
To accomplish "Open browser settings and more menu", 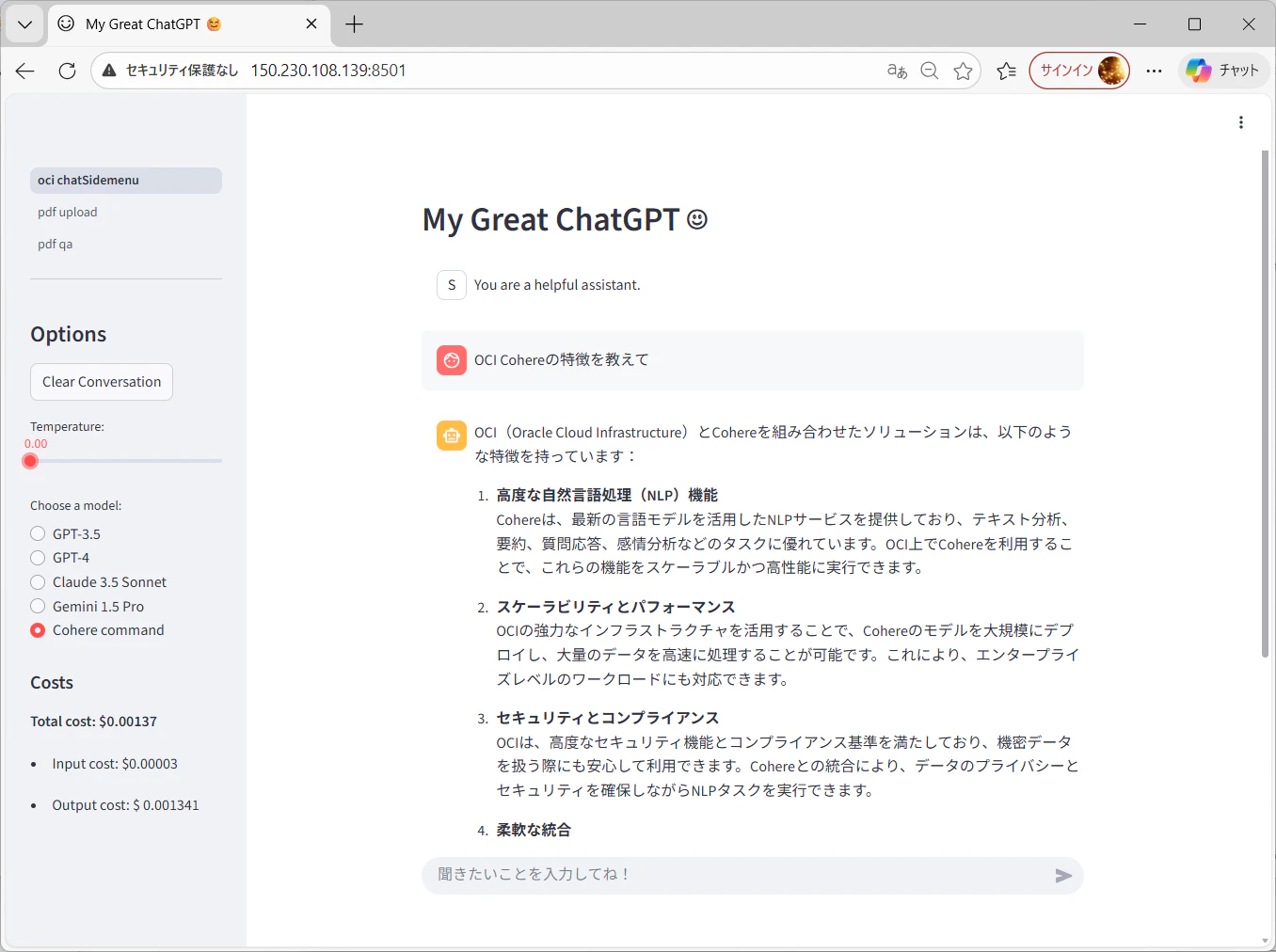I will tap(1154, 71).
